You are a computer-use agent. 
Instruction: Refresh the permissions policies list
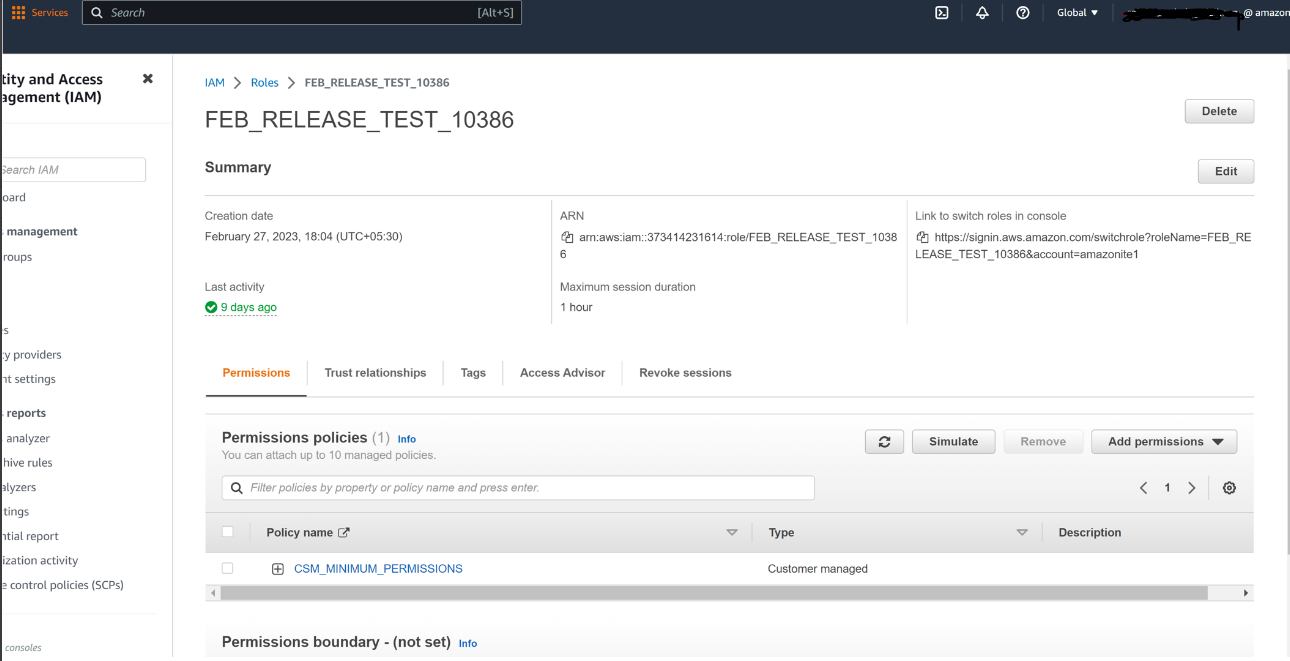pyautogui.click(x=884, y=441)
